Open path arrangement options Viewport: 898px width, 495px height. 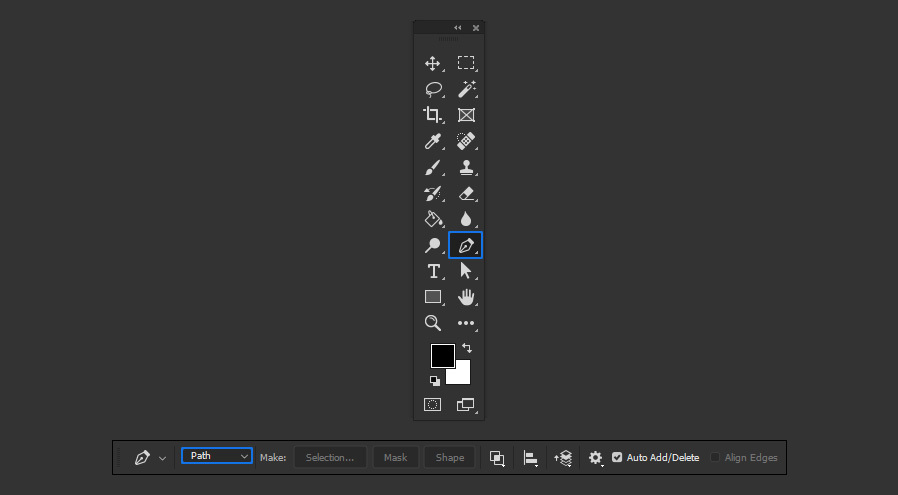pos(564,458)
